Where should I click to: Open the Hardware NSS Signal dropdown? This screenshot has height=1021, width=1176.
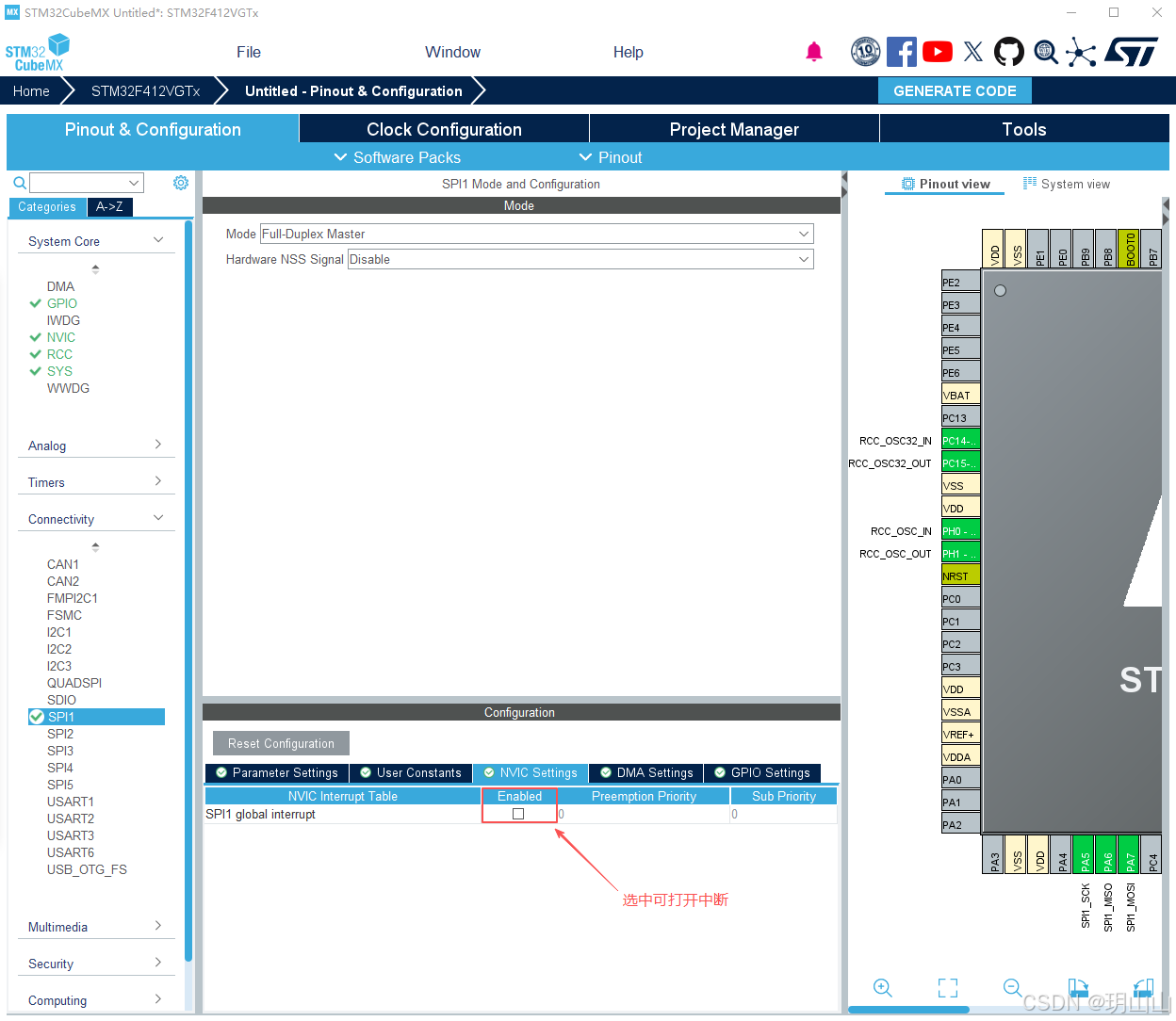click(580, 259)
